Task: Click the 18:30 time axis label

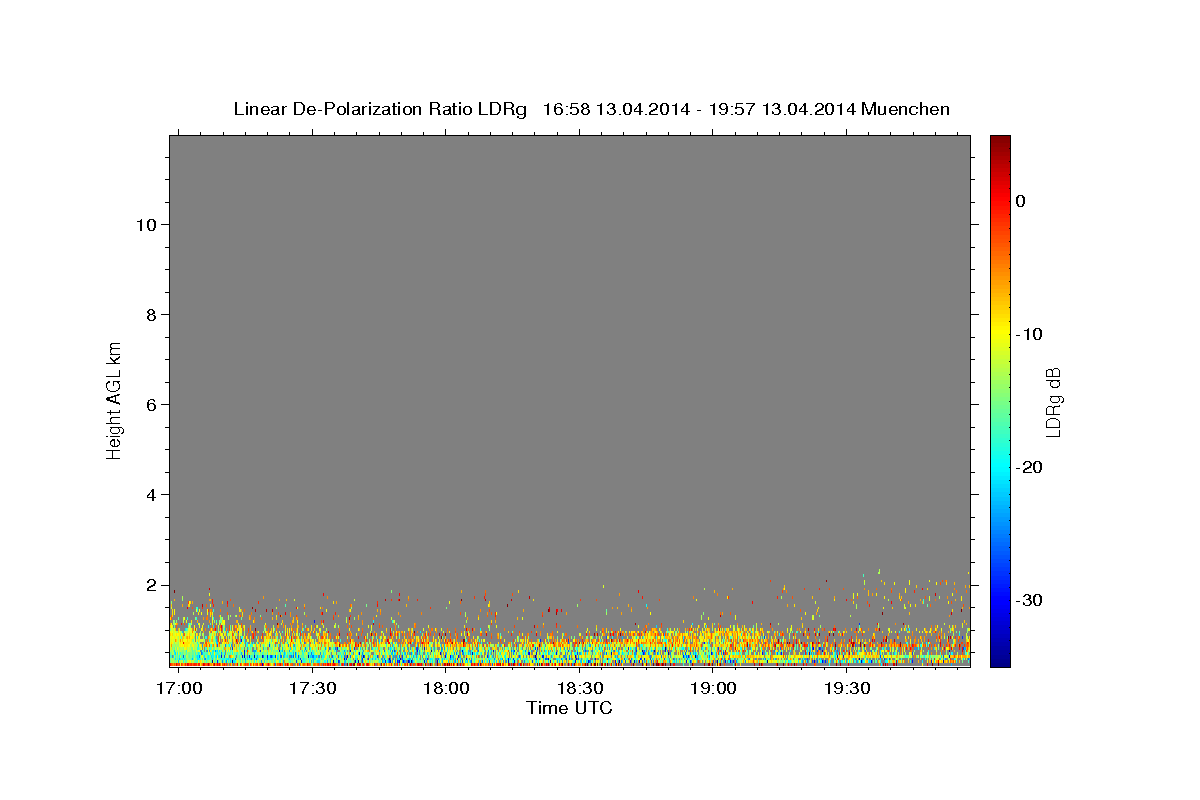Action: 579,689
